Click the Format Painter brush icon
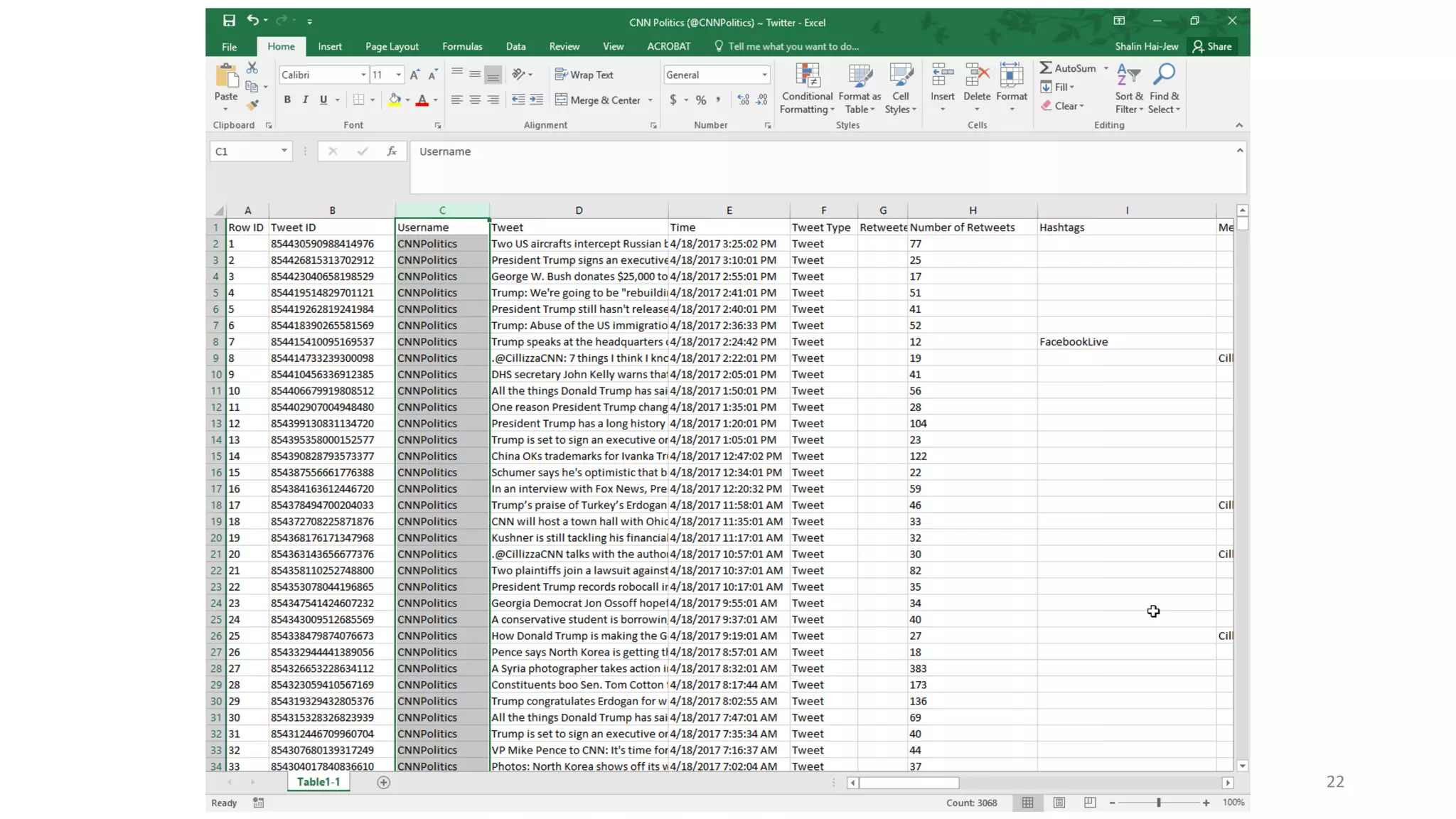This screenshot has height=819, width=1456. coord(252,105)
